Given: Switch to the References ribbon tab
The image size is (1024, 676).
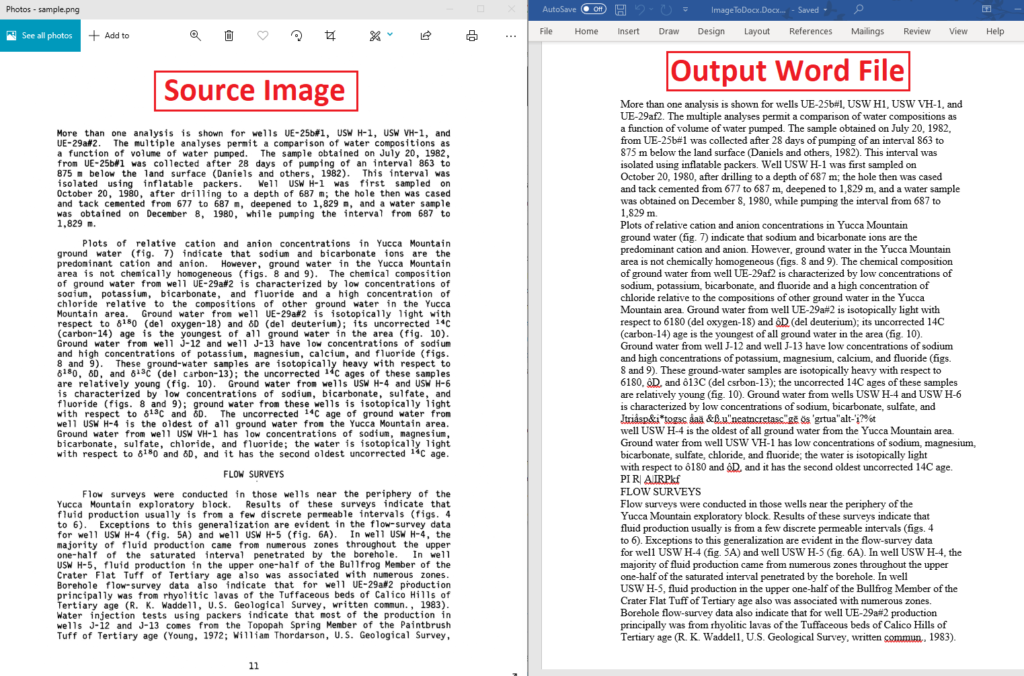Looking at the screenshot, I should click(x=812, y=31).
